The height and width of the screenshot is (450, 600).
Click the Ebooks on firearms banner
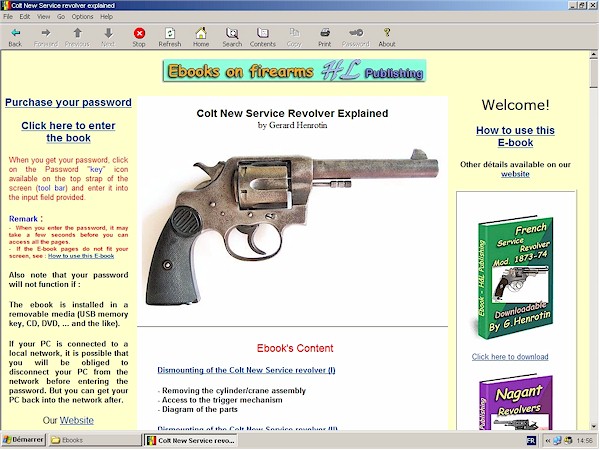pos(294,71)
